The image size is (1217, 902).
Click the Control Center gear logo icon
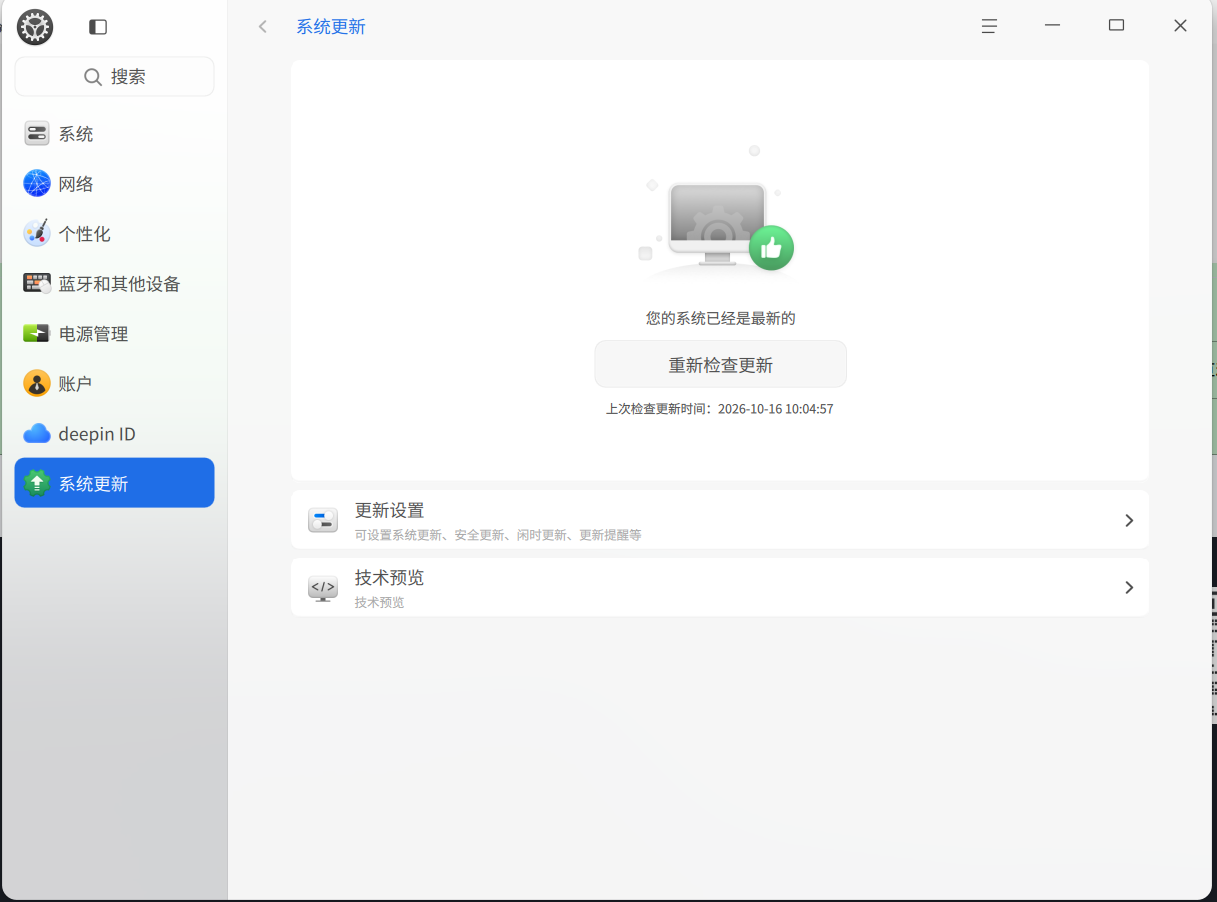[35, 27]
